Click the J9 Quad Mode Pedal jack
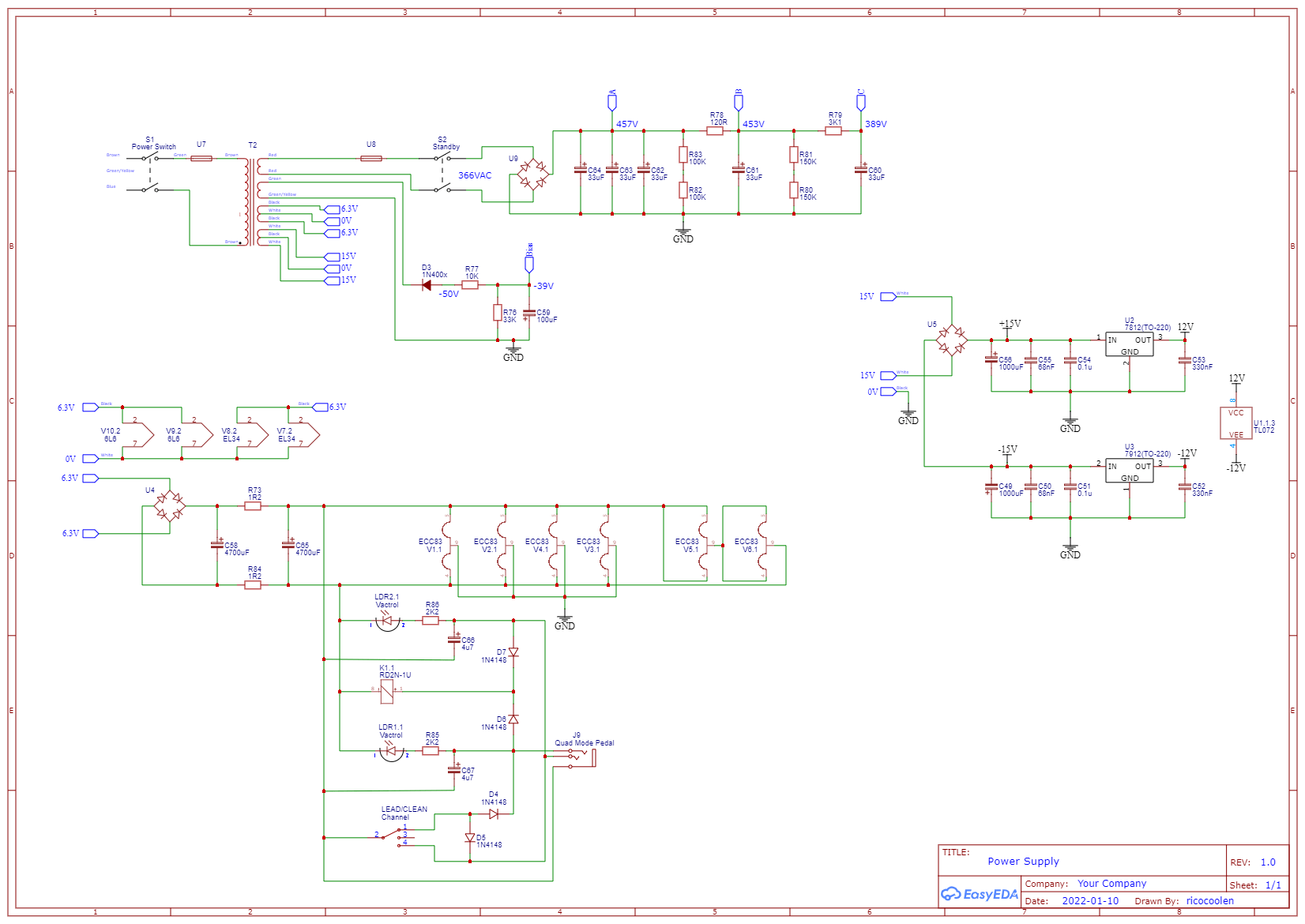The width and height of the screenshot is (1305, 924). pos(582,760)
